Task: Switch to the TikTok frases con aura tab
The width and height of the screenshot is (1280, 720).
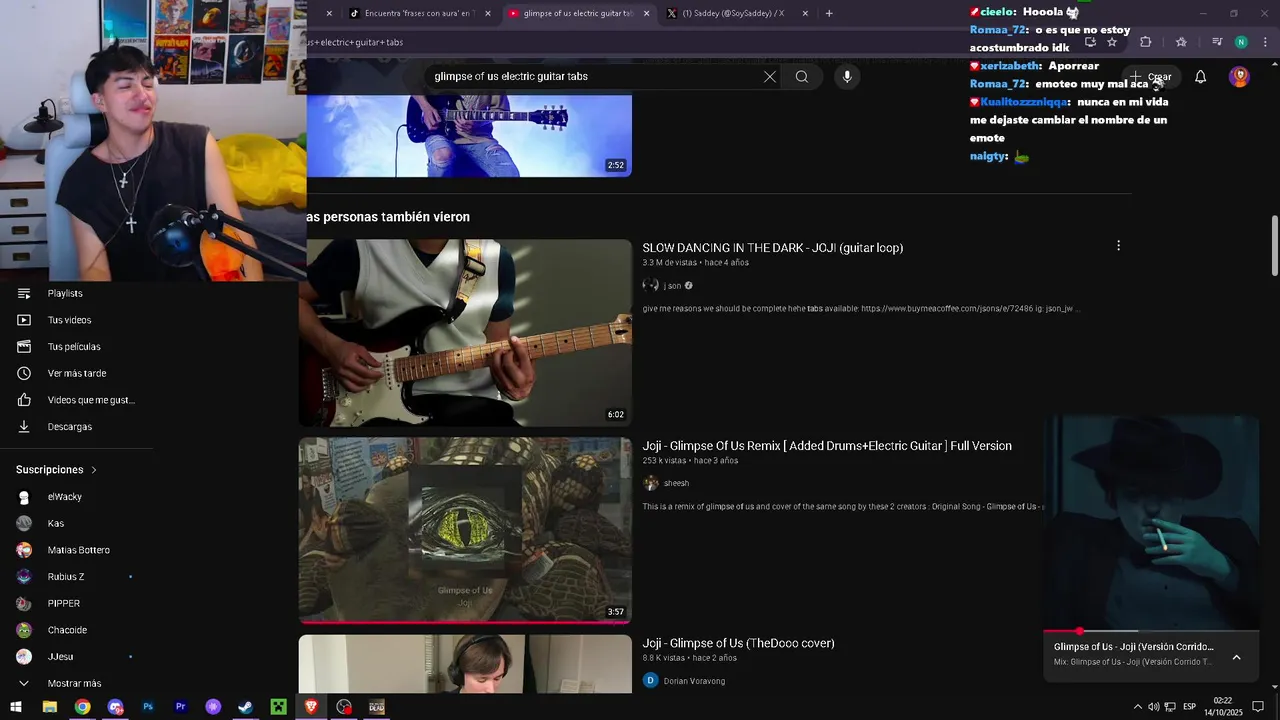Action: click(x=420, y=13)
